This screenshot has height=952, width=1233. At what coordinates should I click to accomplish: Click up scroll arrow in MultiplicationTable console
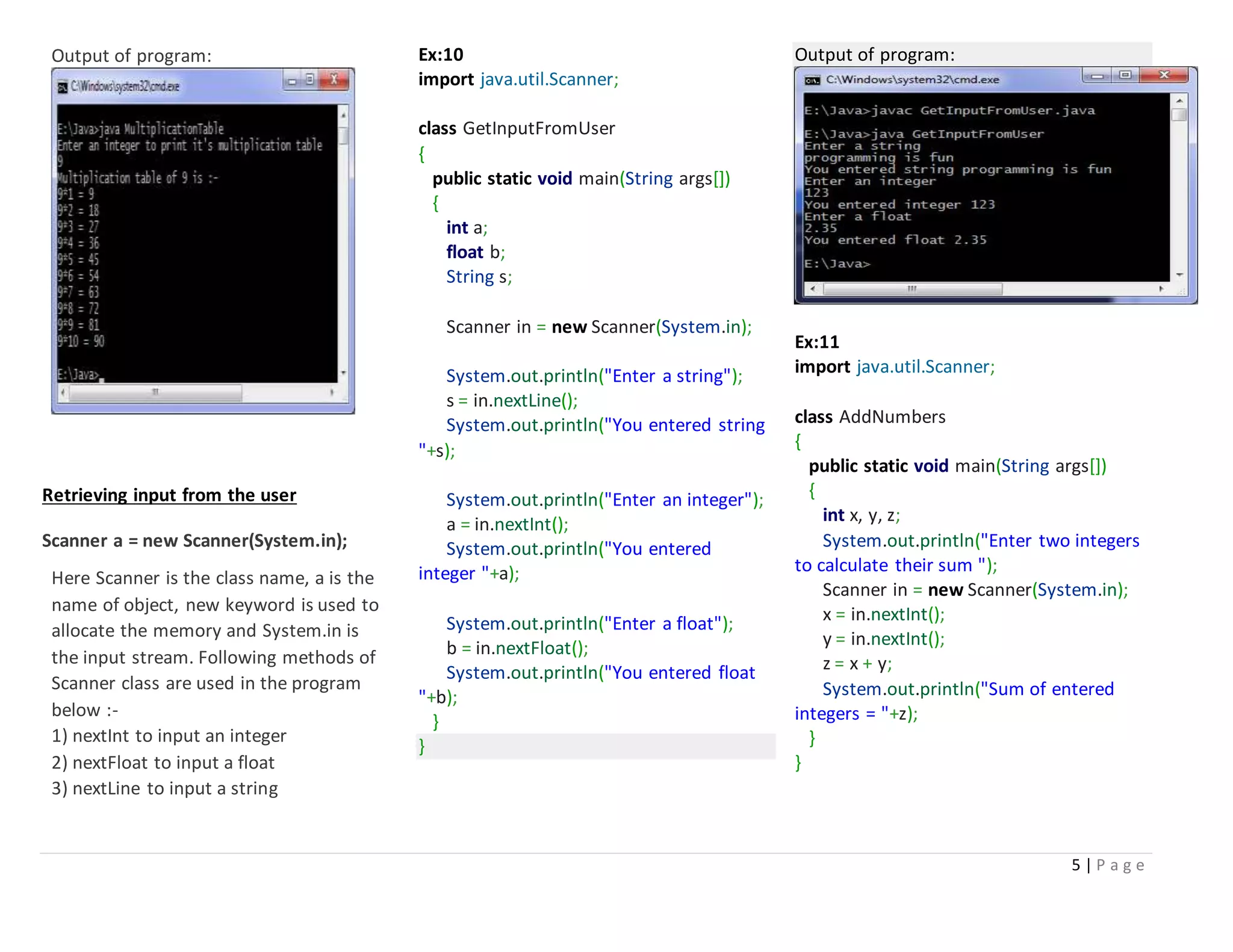343,114
